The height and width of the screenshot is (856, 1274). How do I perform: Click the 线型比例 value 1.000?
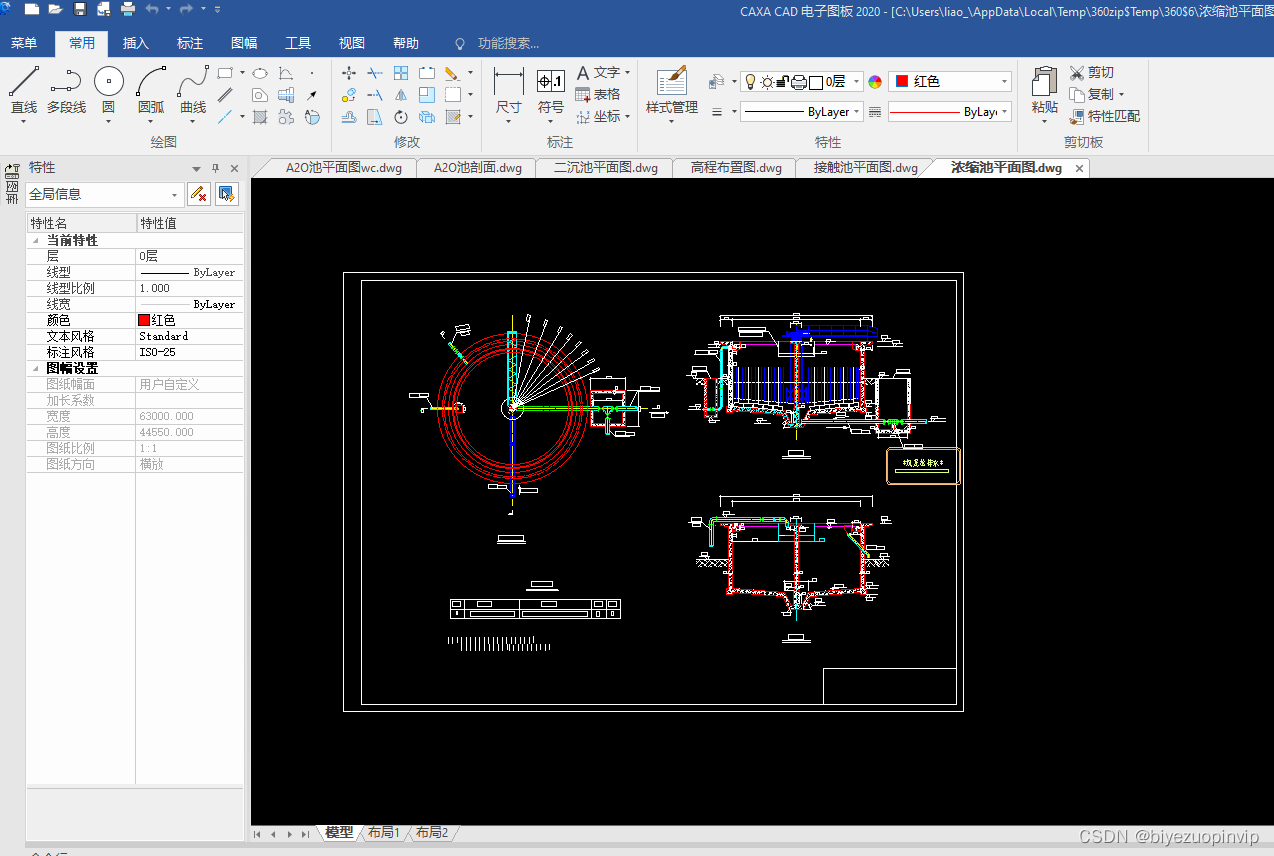(189, 289)
